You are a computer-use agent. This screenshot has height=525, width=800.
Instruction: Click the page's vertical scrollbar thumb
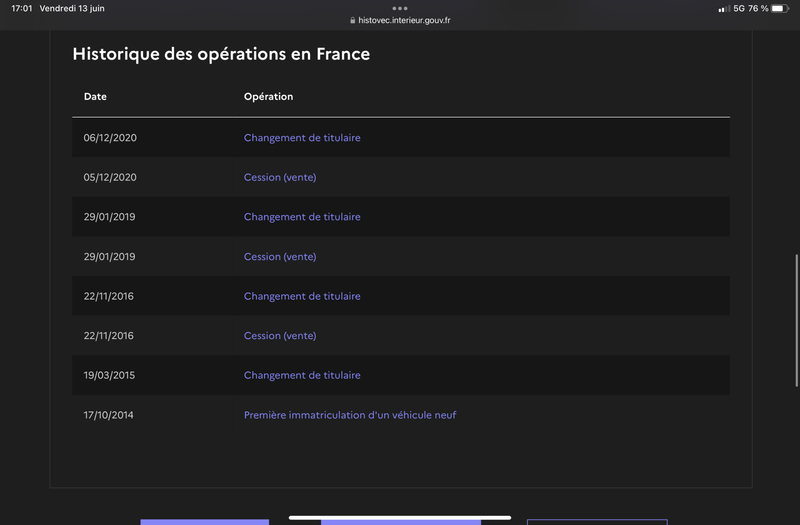796,320
